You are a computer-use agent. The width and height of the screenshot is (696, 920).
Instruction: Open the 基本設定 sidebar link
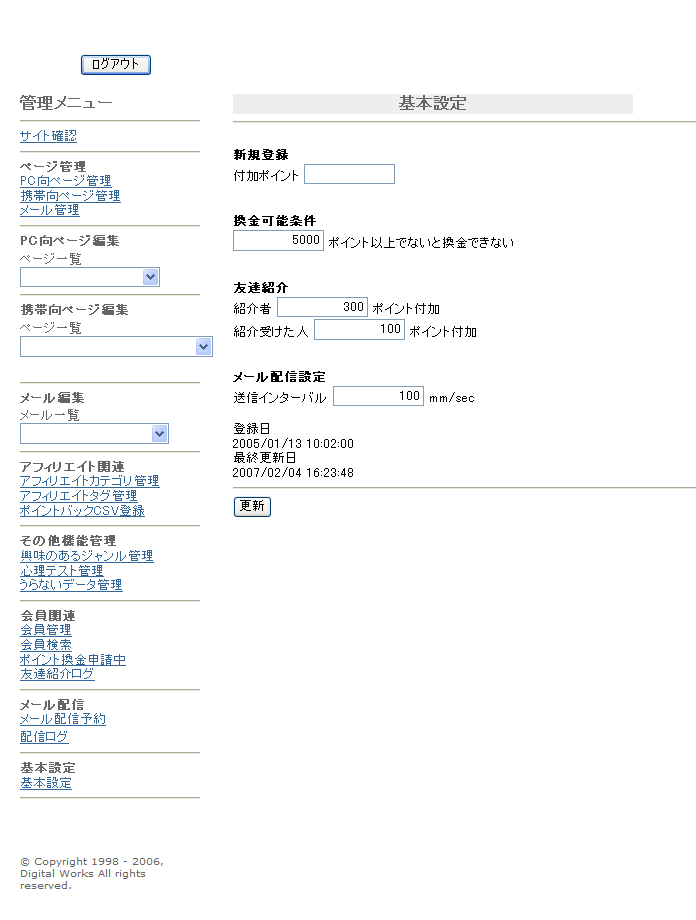(46, 783)
